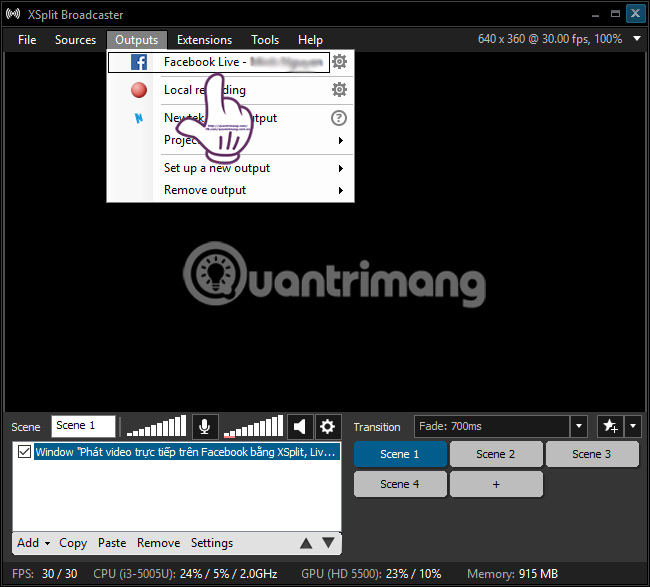Move source down with down arrow
This screenshot has width=650, height=587.
tap(328, 543)
